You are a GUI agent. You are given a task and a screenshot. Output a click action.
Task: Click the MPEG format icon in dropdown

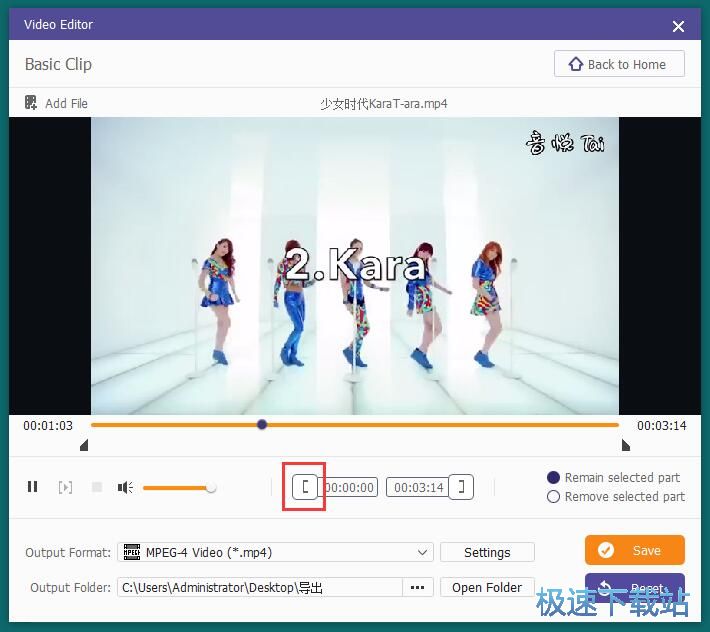pyautogui.click(x=132, y=552)
